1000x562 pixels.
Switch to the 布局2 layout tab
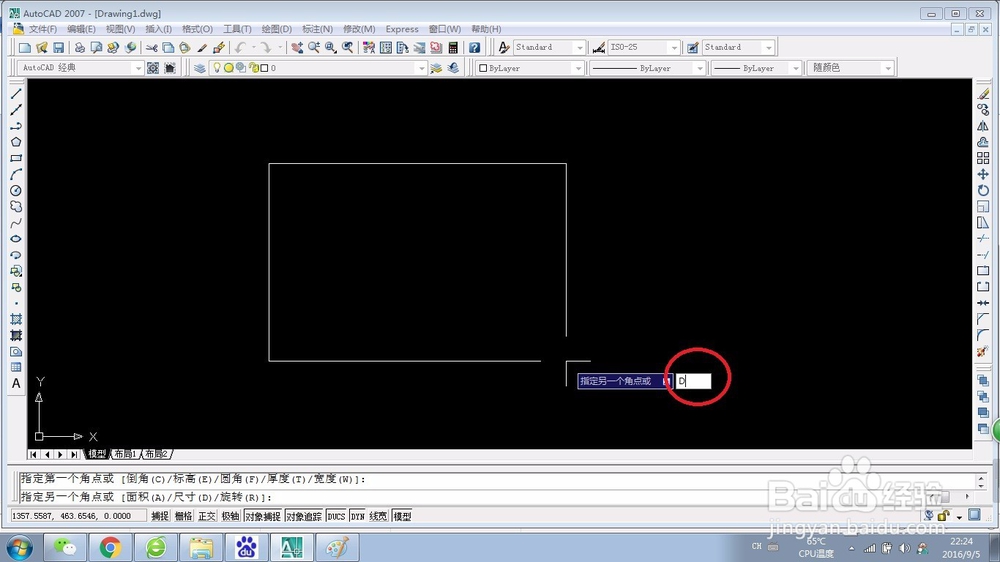pyautogui.click(x=156, y=454)
